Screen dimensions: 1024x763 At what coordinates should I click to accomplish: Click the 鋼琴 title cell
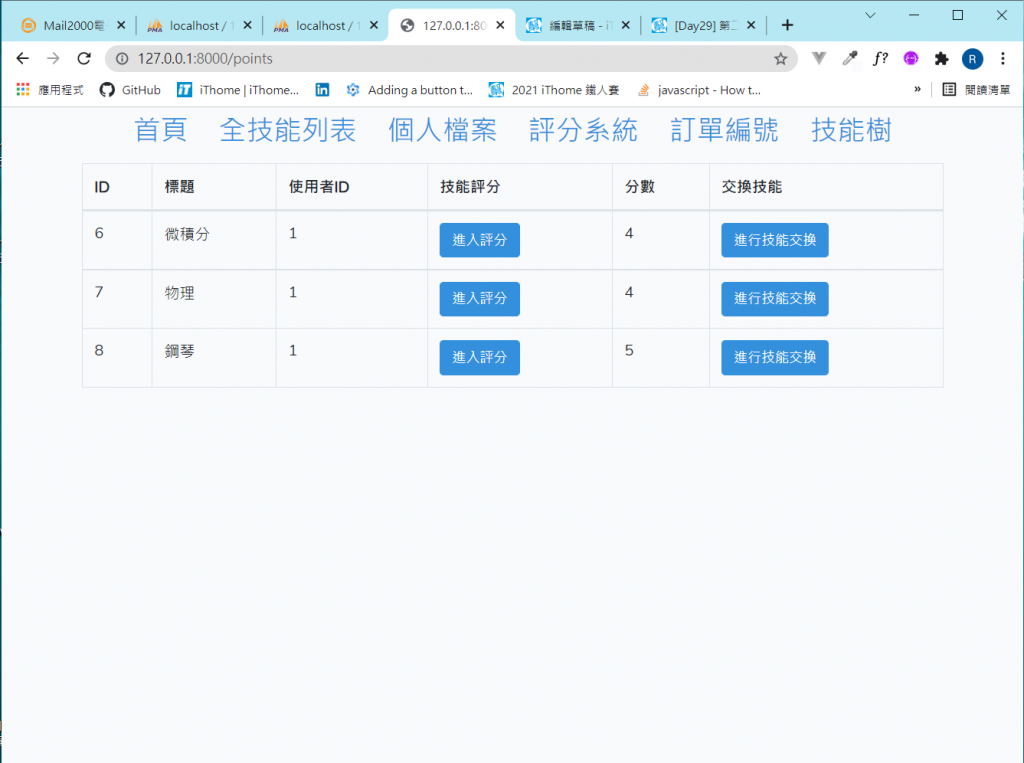214,358
